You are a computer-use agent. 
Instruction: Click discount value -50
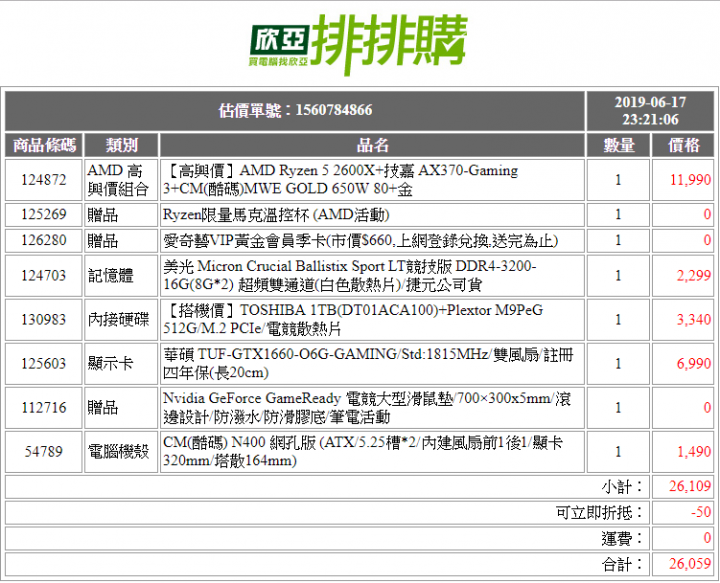pyautogui.click(x=702, y=512)
